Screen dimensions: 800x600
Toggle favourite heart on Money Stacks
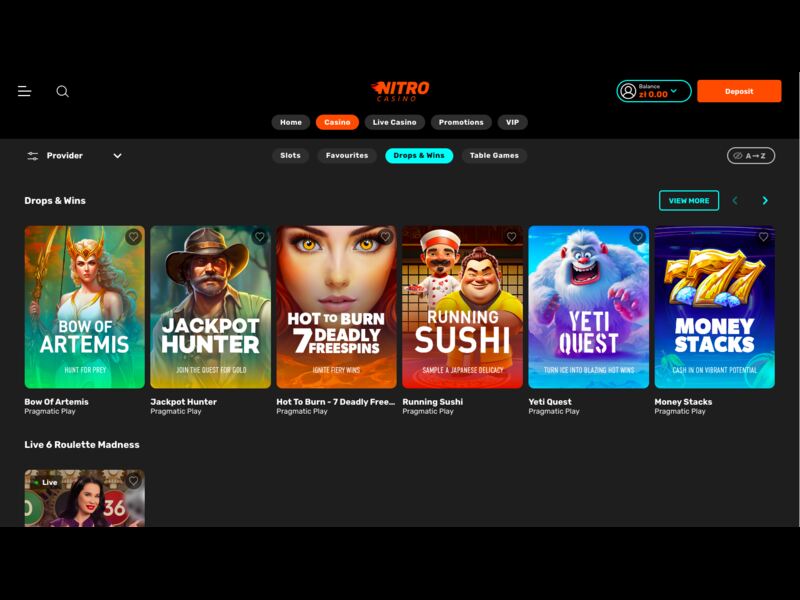click(763, 237)
